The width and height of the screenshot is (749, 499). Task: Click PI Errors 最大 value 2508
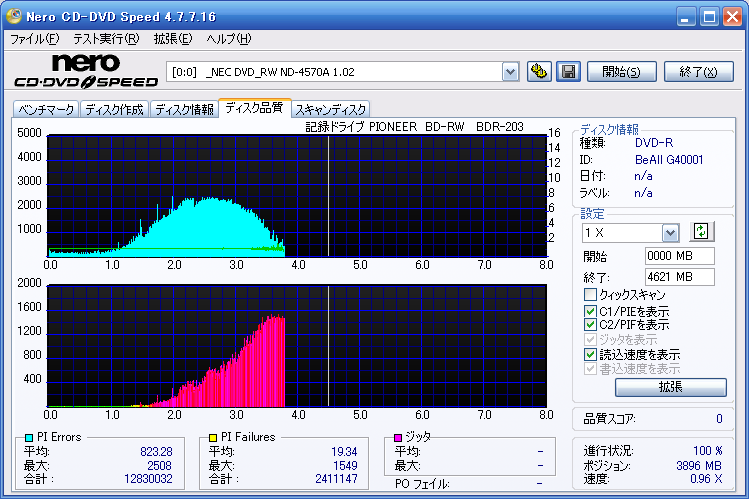(159, 466)
